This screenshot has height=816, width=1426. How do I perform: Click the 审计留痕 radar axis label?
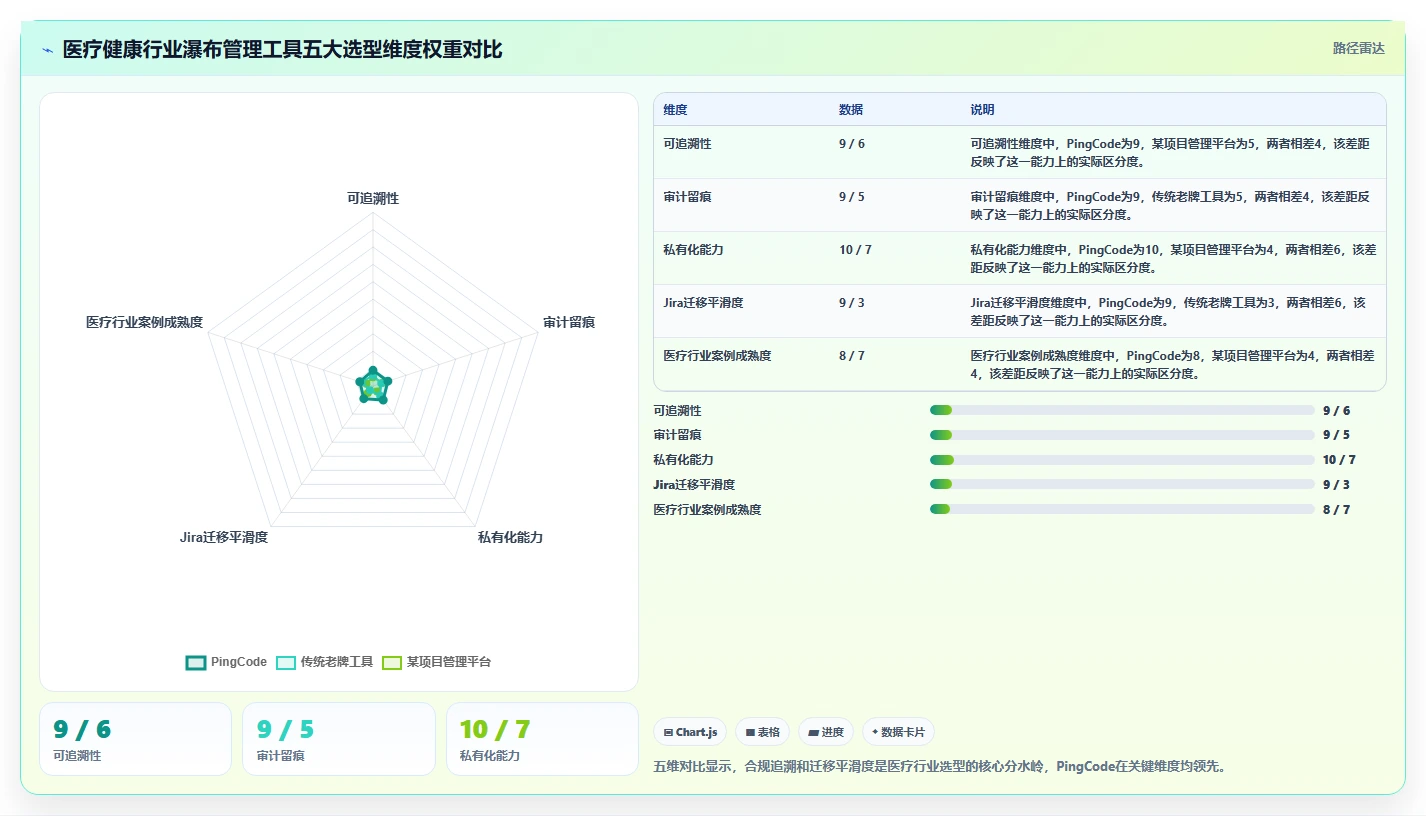(569, 322)
